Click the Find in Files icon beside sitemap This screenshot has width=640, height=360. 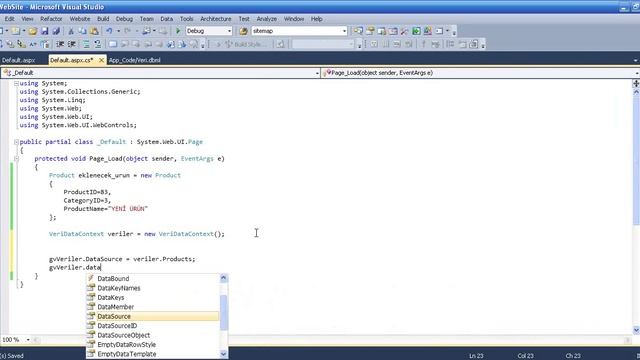[x=243, y=31]
